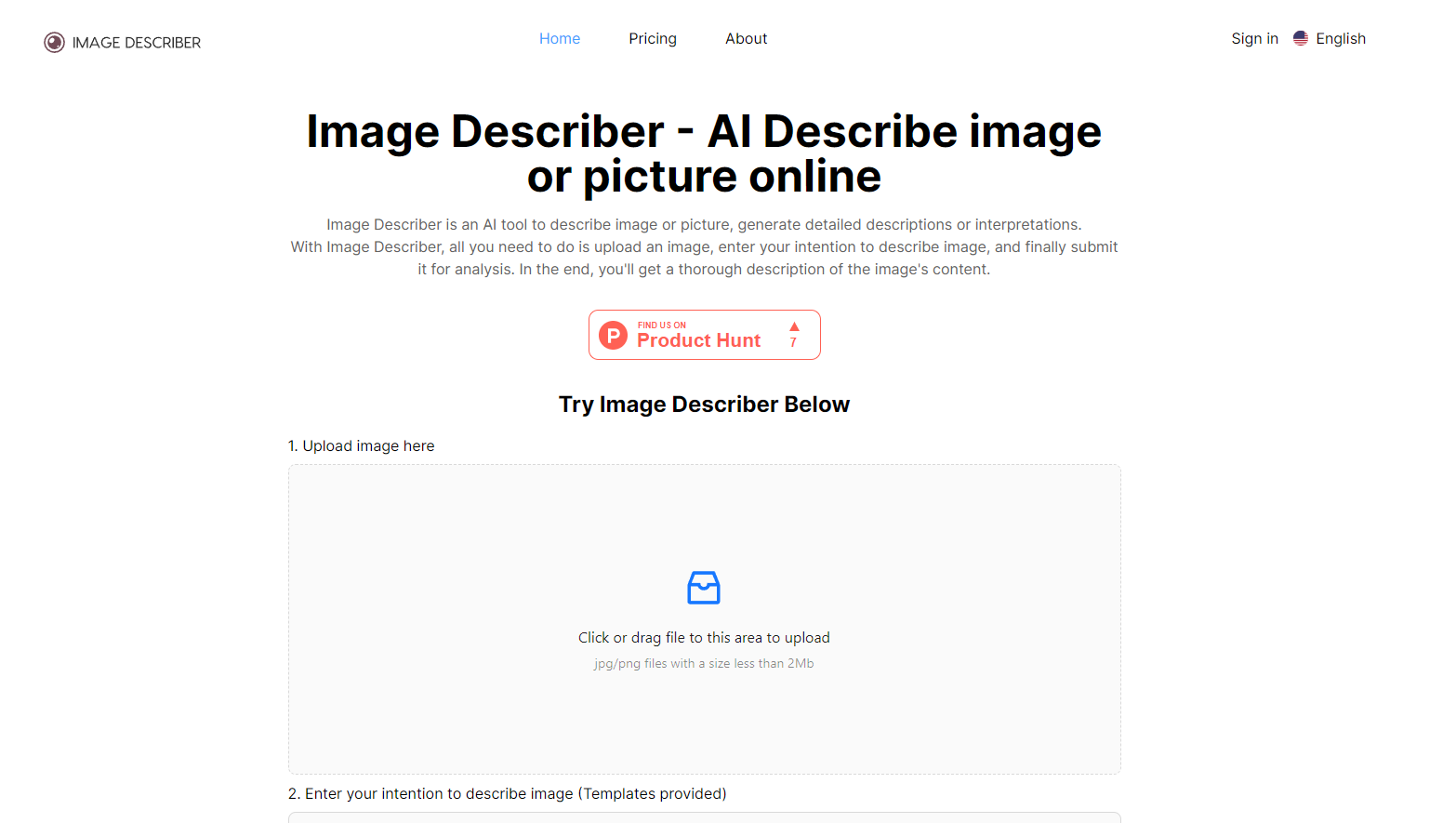Click the intention input field below step 2
Image resolution: width=1456 pixels, height=823 pixels.
[705, 817]
